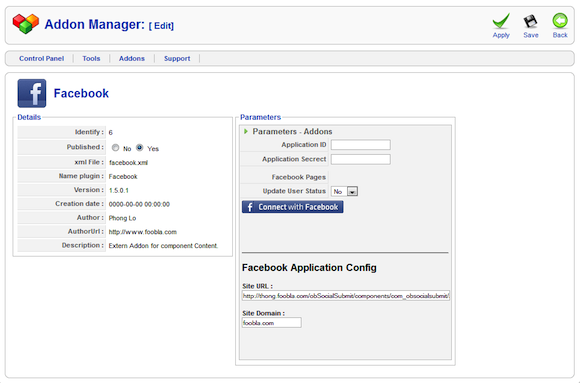Click the author name Phong Lo
Viewport: 580px width, 383px height.
coord(122,218)
